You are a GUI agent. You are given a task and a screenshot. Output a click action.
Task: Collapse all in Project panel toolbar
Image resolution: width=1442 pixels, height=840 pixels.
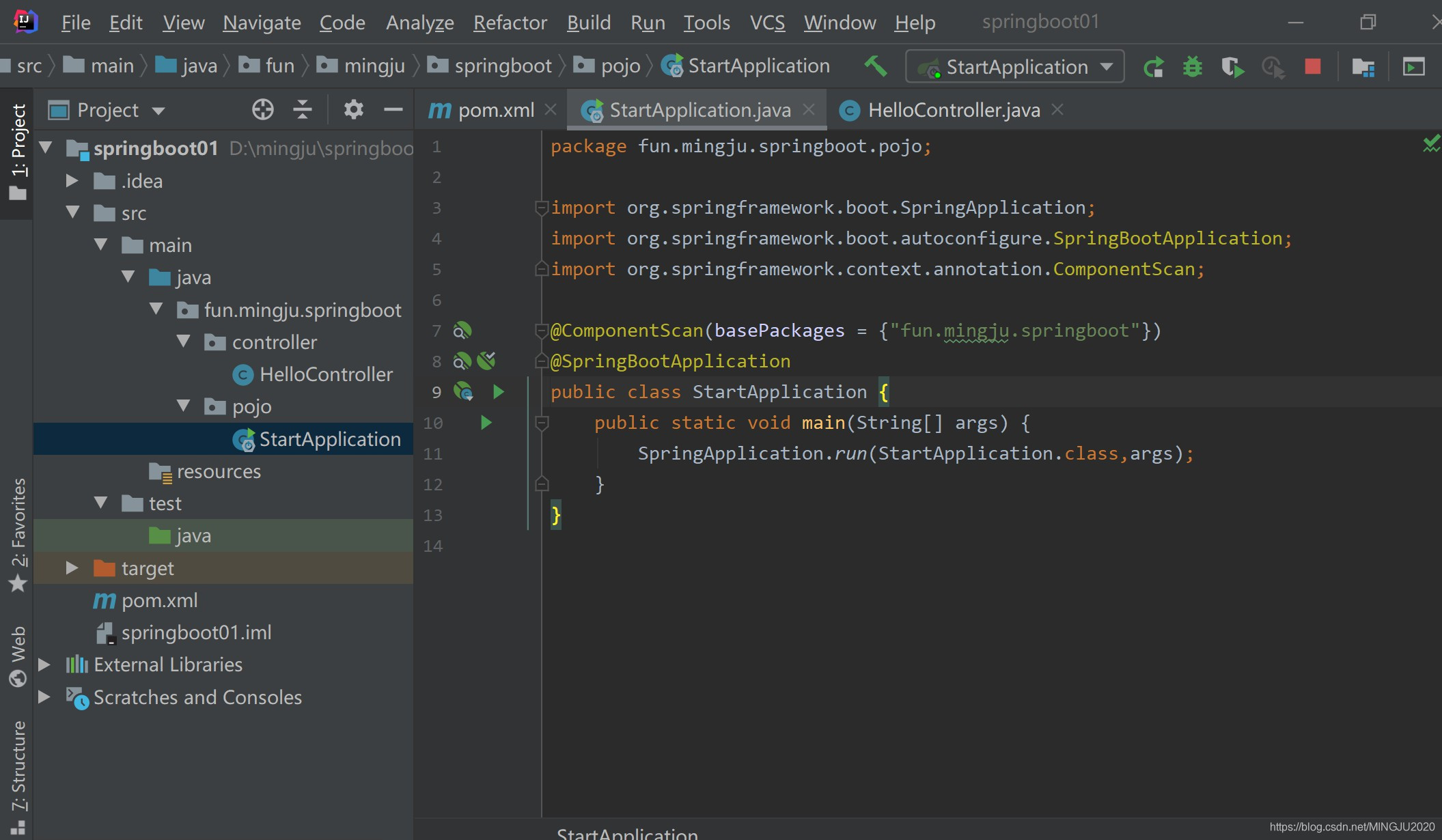coord(302,109)
